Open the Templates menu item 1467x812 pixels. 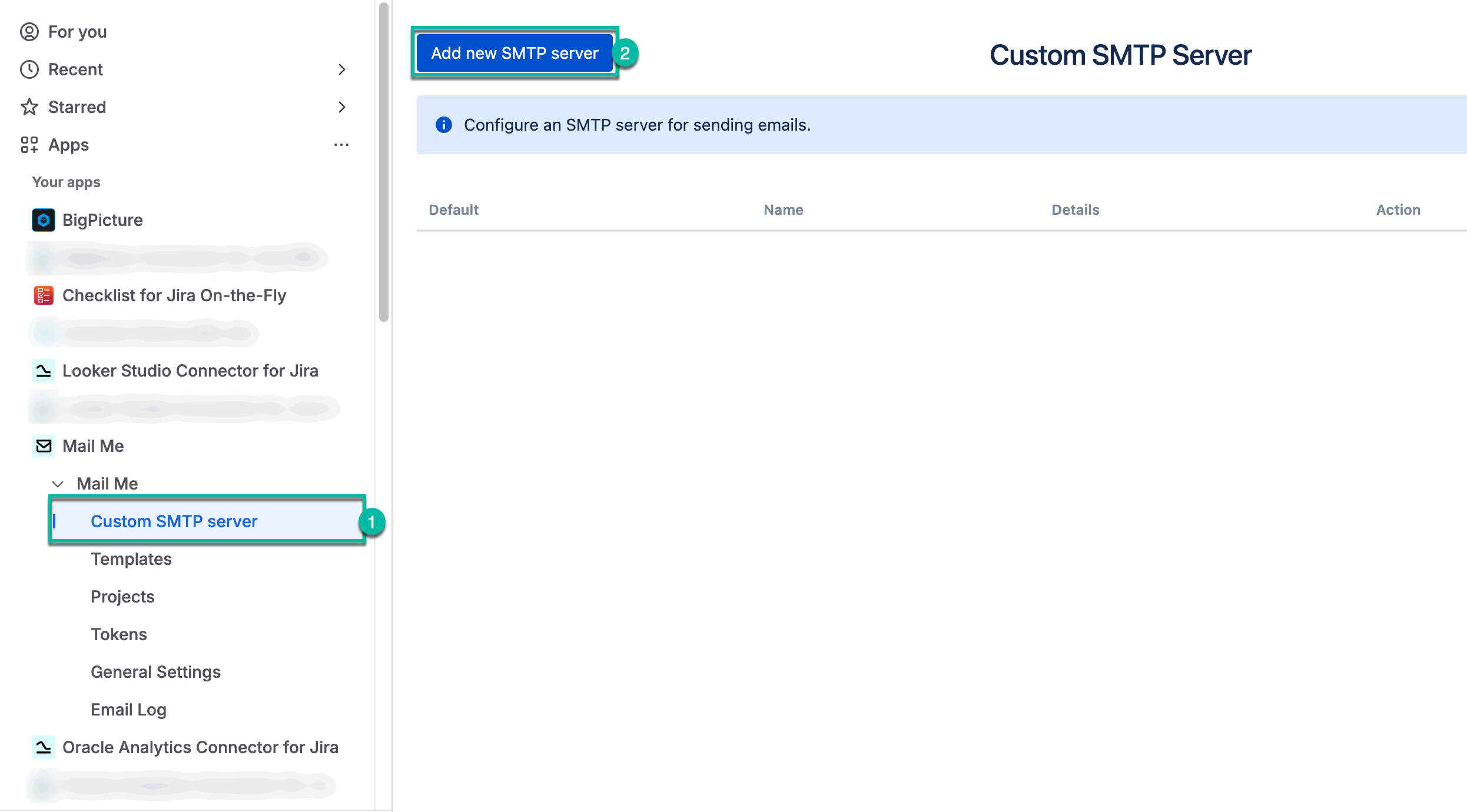pyautogui.click(x=131, y=559)
